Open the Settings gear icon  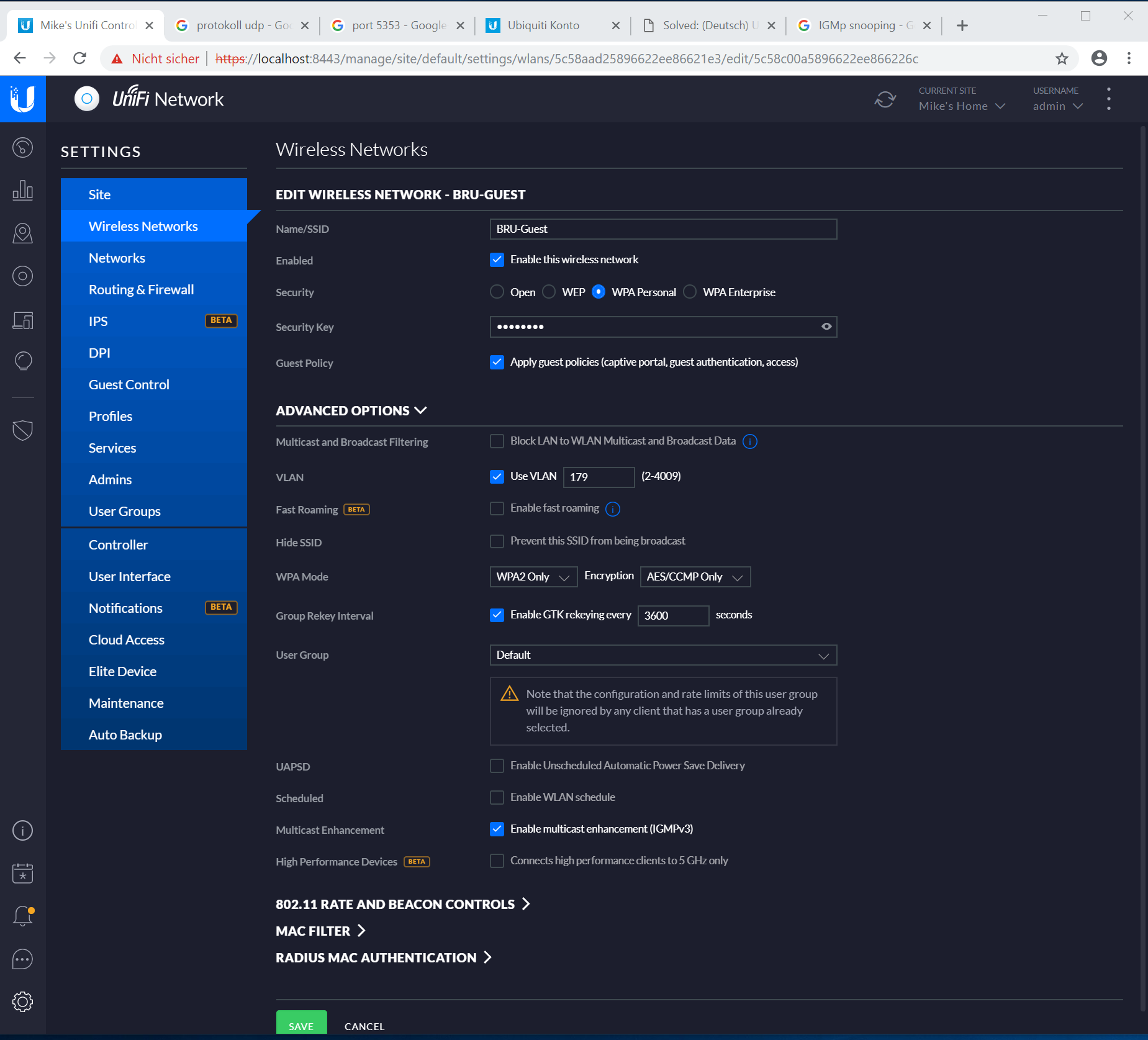(x=22, y=1002)
